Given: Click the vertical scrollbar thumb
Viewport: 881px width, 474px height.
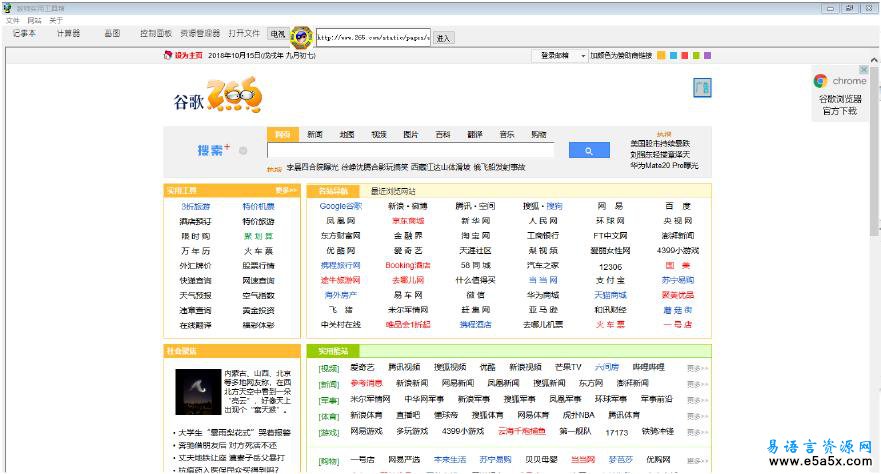Looking at the screenshot, I should point(874,151).
